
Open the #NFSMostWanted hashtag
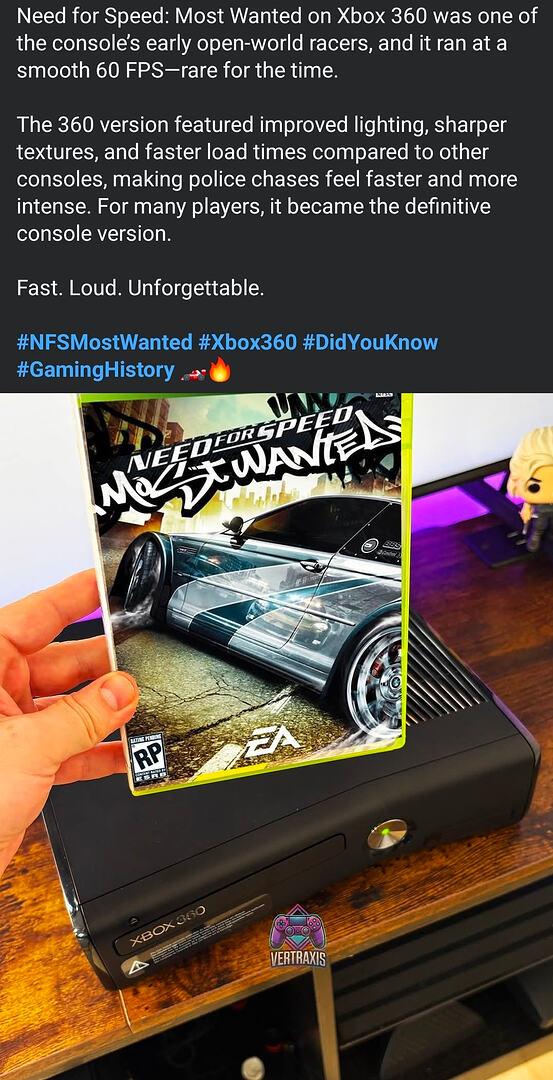point(104,342)
